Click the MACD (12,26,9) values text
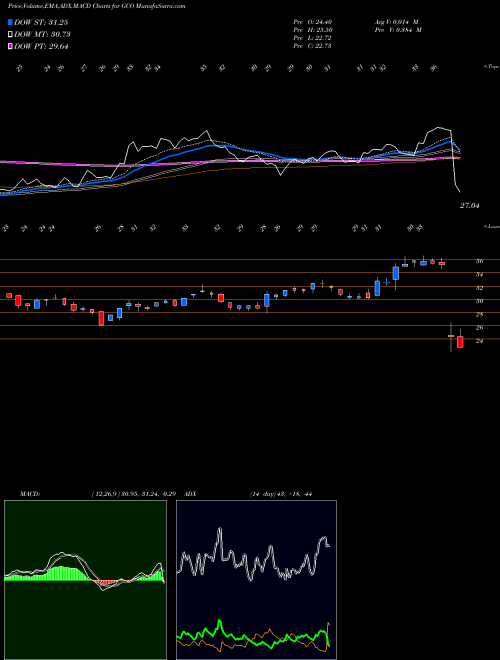 point(136,494)
